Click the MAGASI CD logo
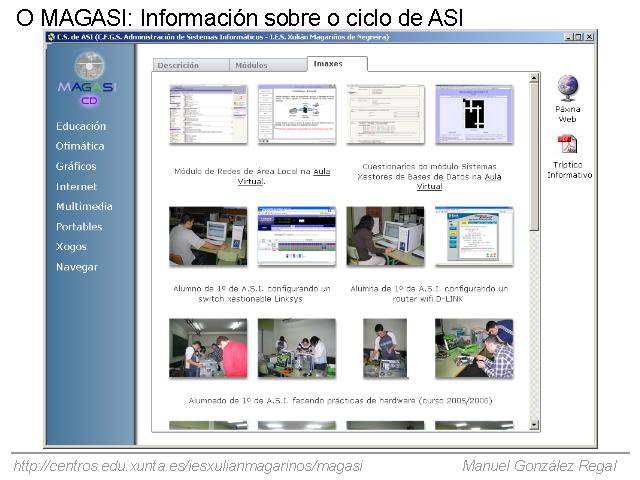 click(88, 78)
